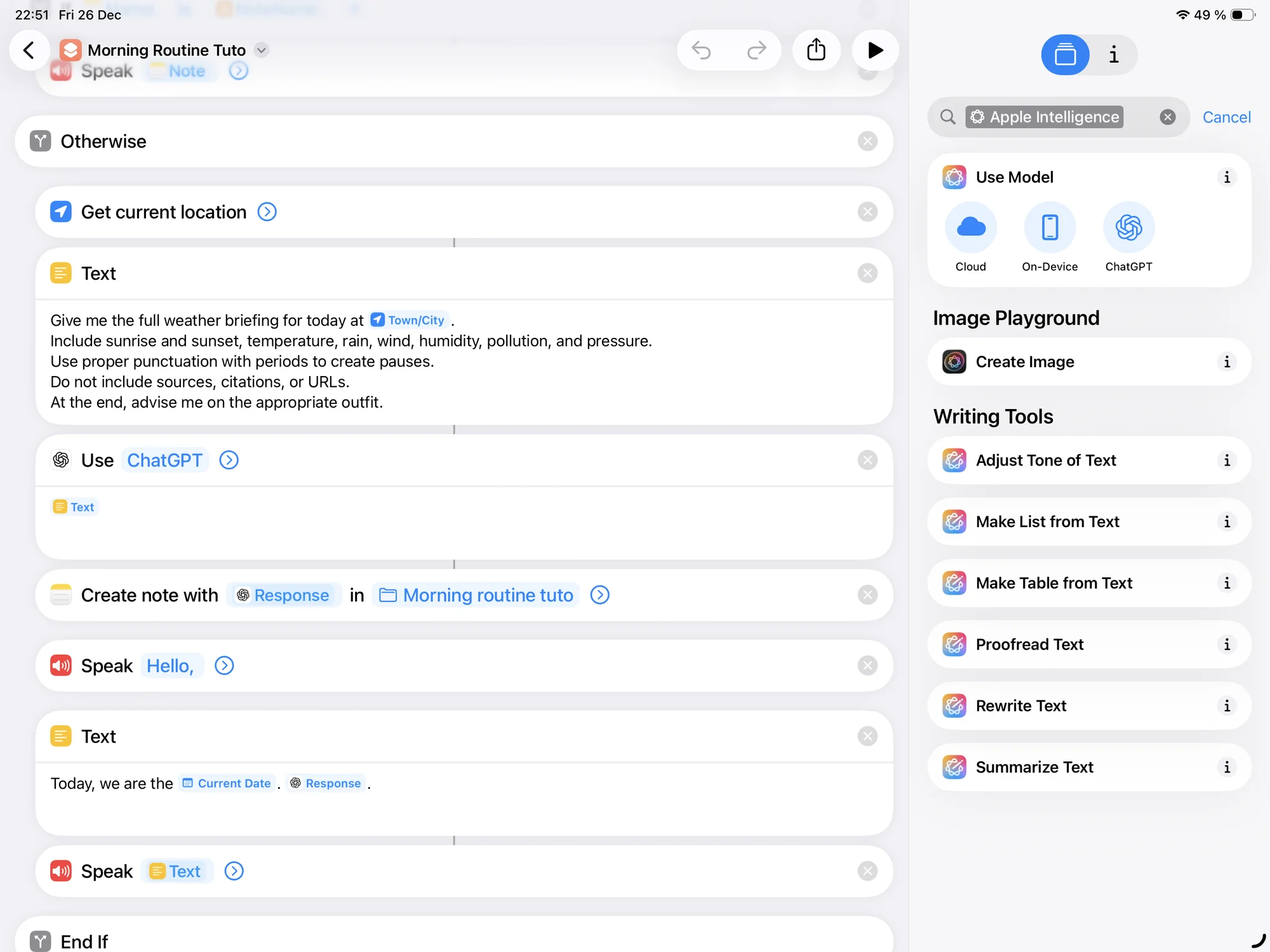Undo the last action
Image resolution: width=1270 pixels, height=952 pixels.
pyautogui.click(x=701, y=50)
